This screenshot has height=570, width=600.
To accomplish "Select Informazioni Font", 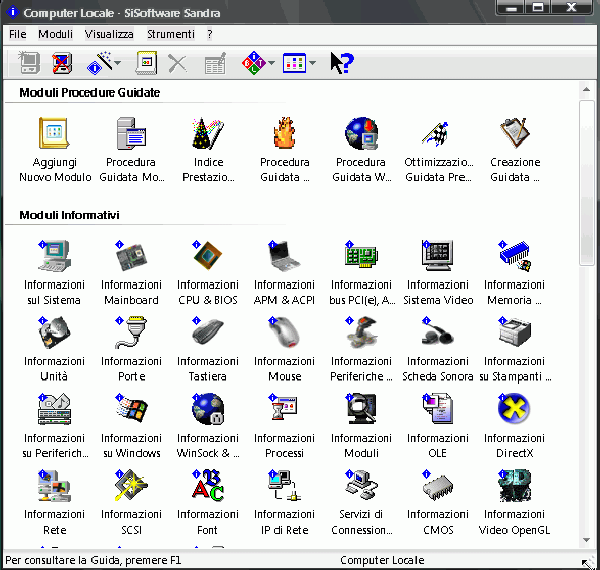I will [x=208, y=502].
